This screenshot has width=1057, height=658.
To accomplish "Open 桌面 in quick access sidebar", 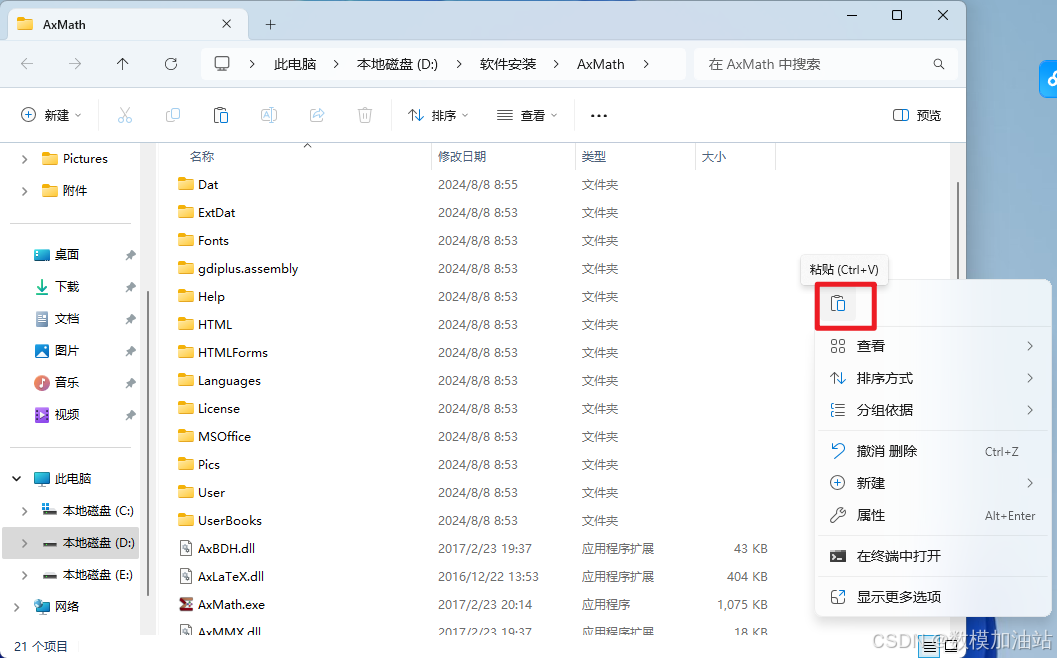I will [67, 255].
